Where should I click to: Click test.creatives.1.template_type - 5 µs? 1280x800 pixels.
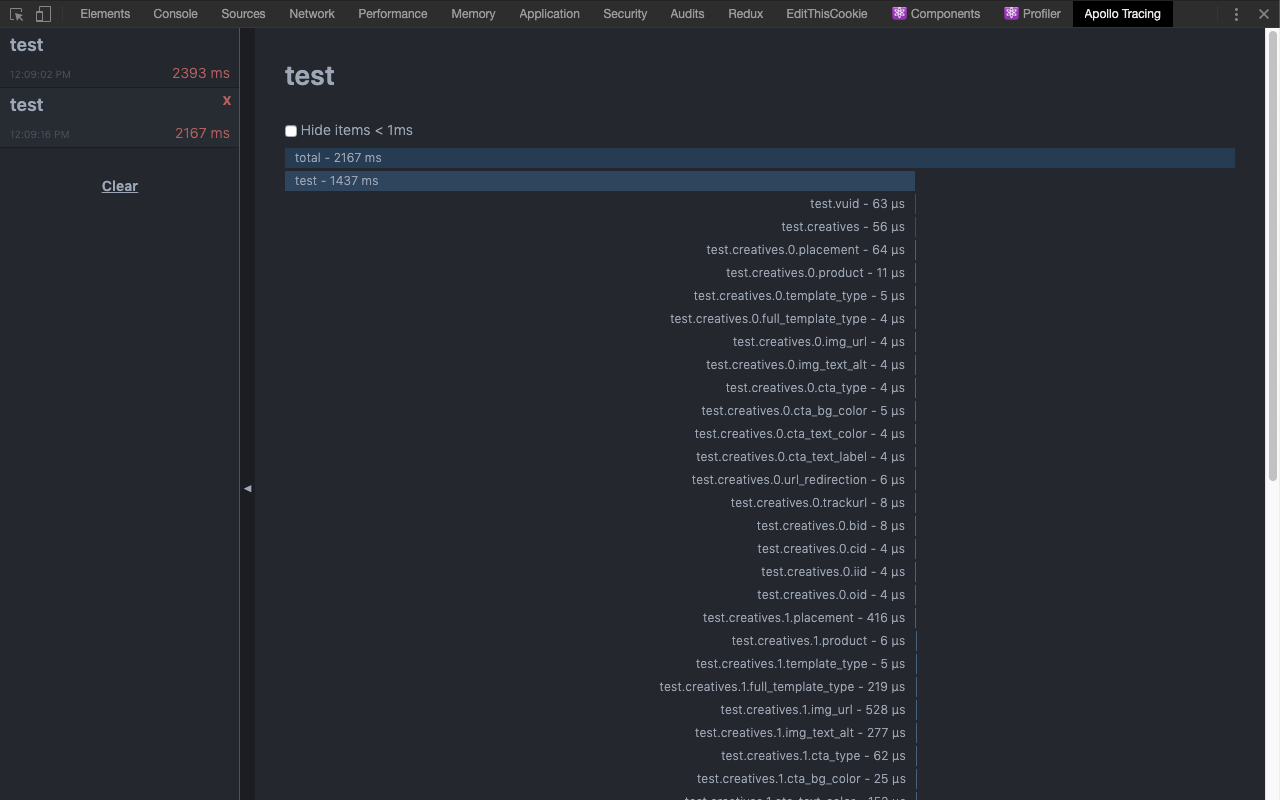pyautogui.click(x=800, y=664)
